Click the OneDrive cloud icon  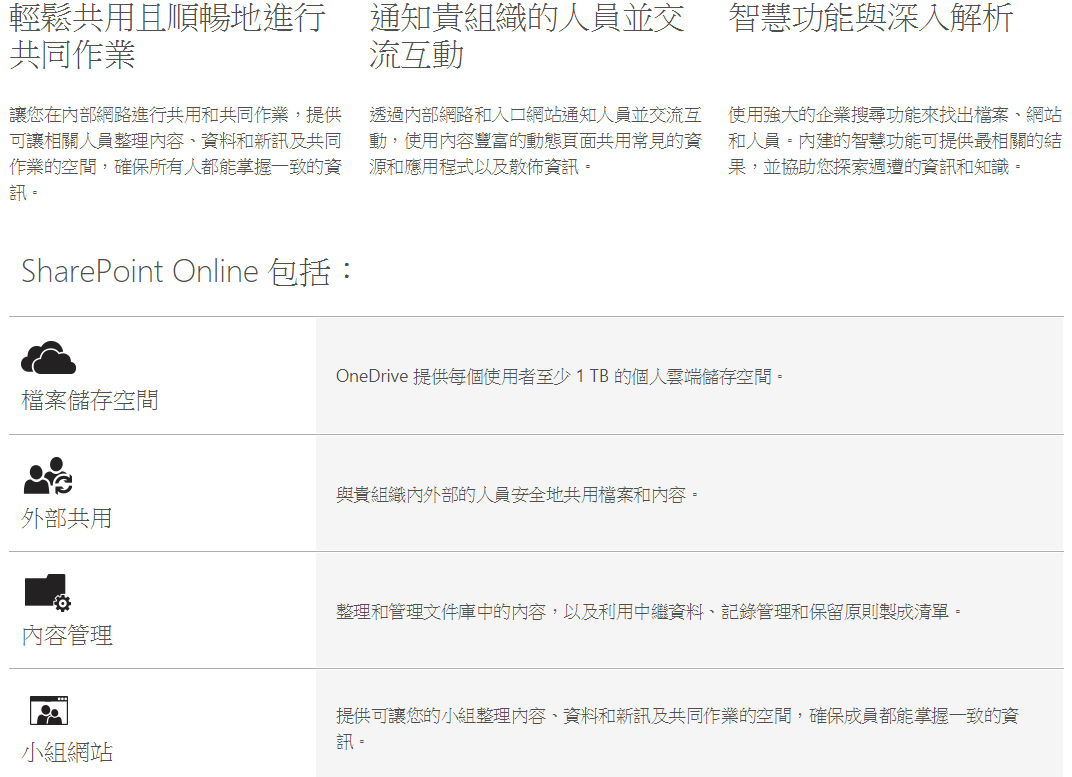[48, 357]
